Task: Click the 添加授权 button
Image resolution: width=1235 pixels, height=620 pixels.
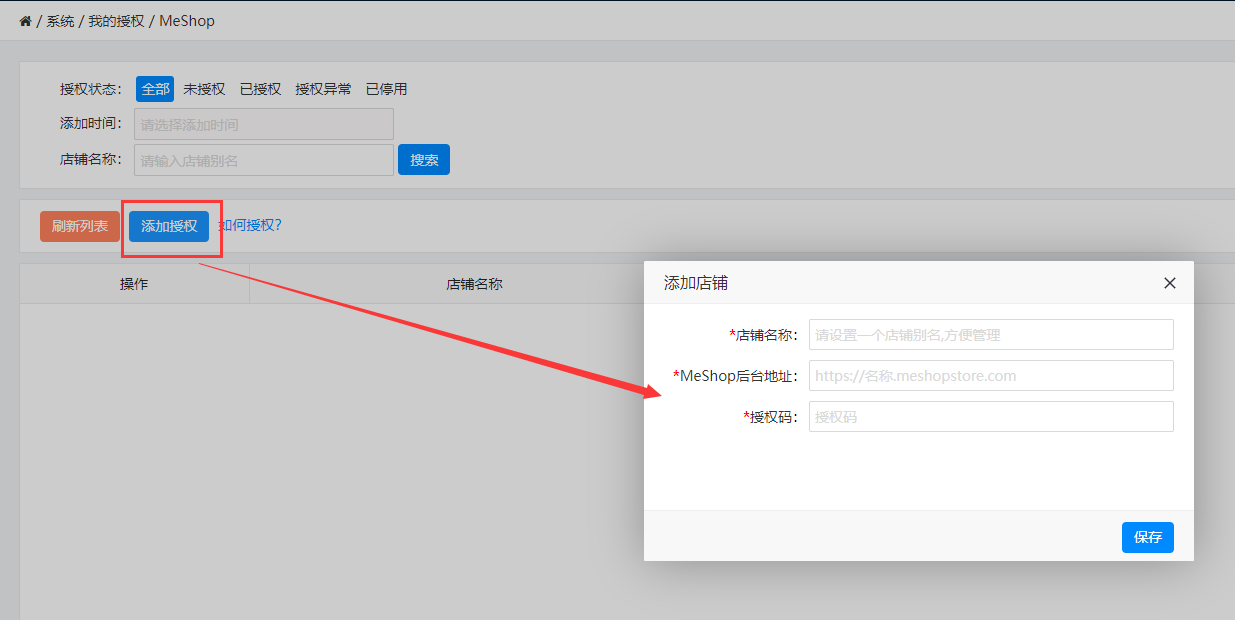Action: click(x=169, y=226)
